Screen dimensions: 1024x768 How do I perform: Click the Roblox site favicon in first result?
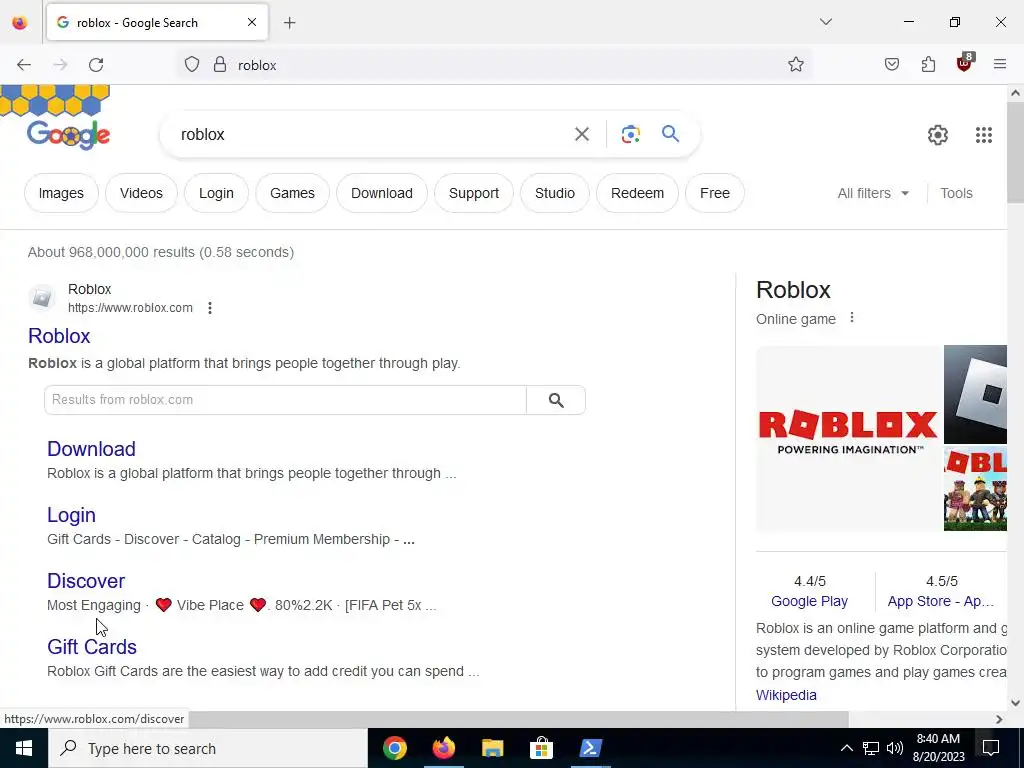42,298
